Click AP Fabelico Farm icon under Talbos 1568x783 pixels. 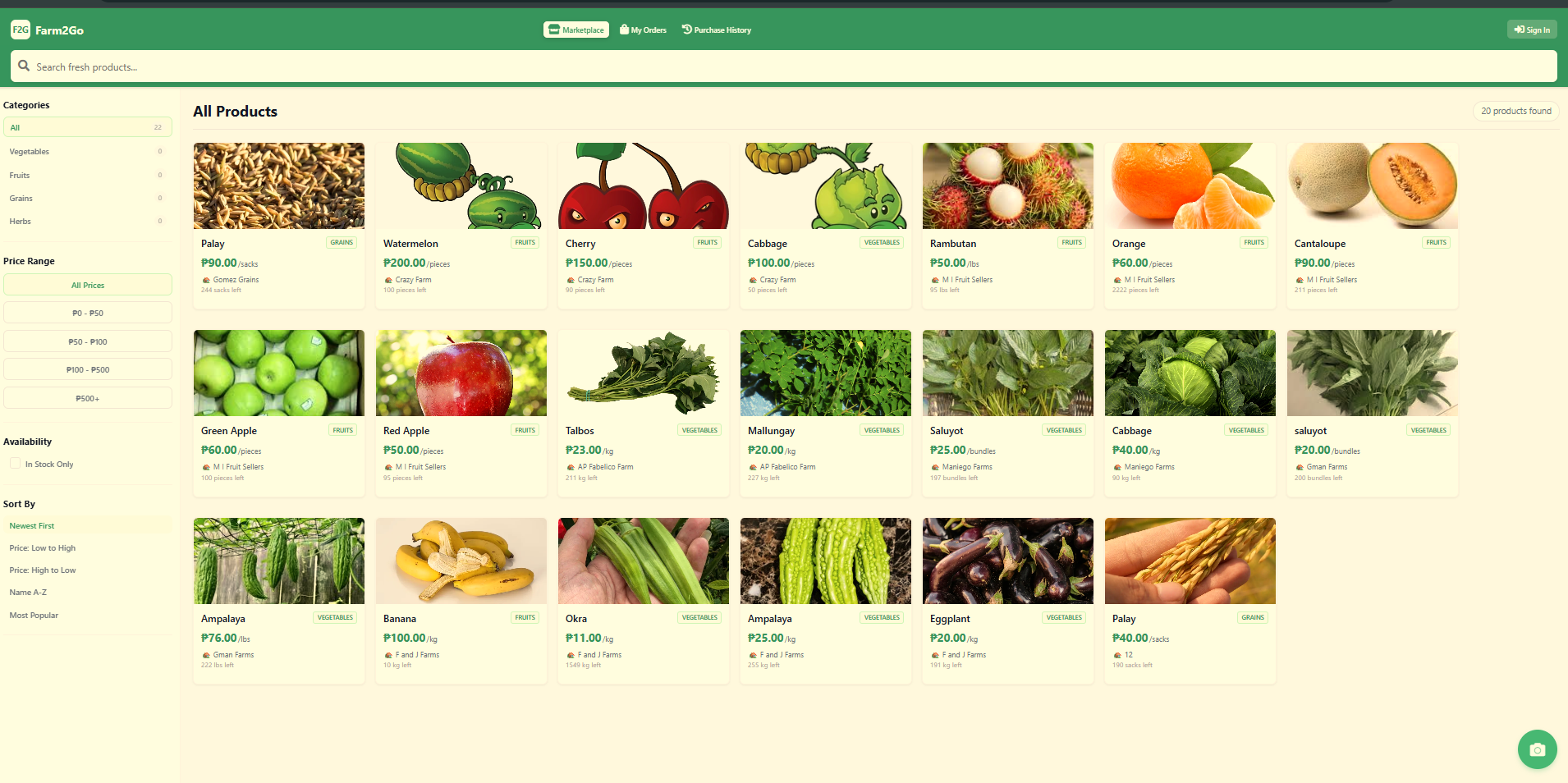(x=571, y=467)
